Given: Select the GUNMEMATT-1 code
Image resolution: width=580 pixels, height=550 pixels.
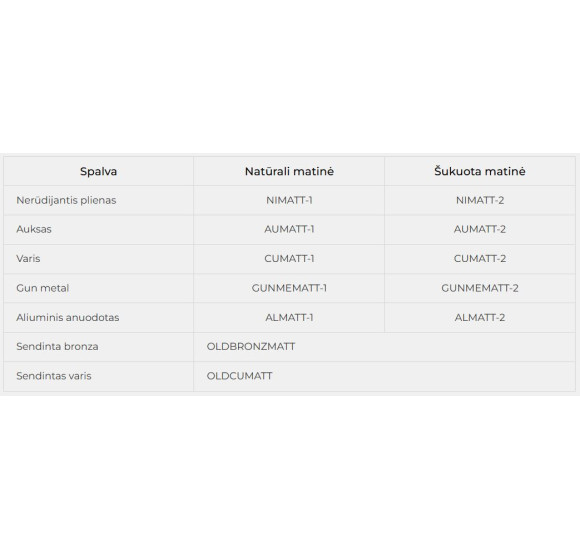Looking at the screenshot, I should click(x=289, y=288).
